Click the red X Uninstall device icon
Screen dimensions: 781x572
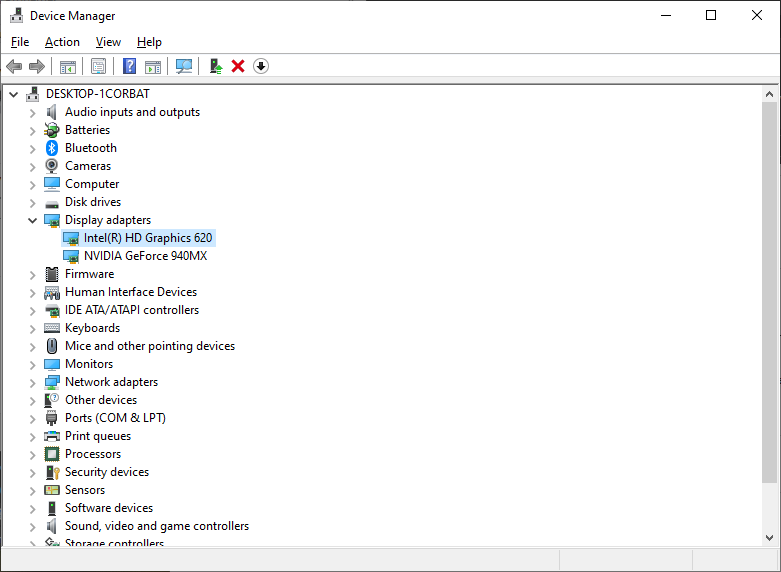238,66
